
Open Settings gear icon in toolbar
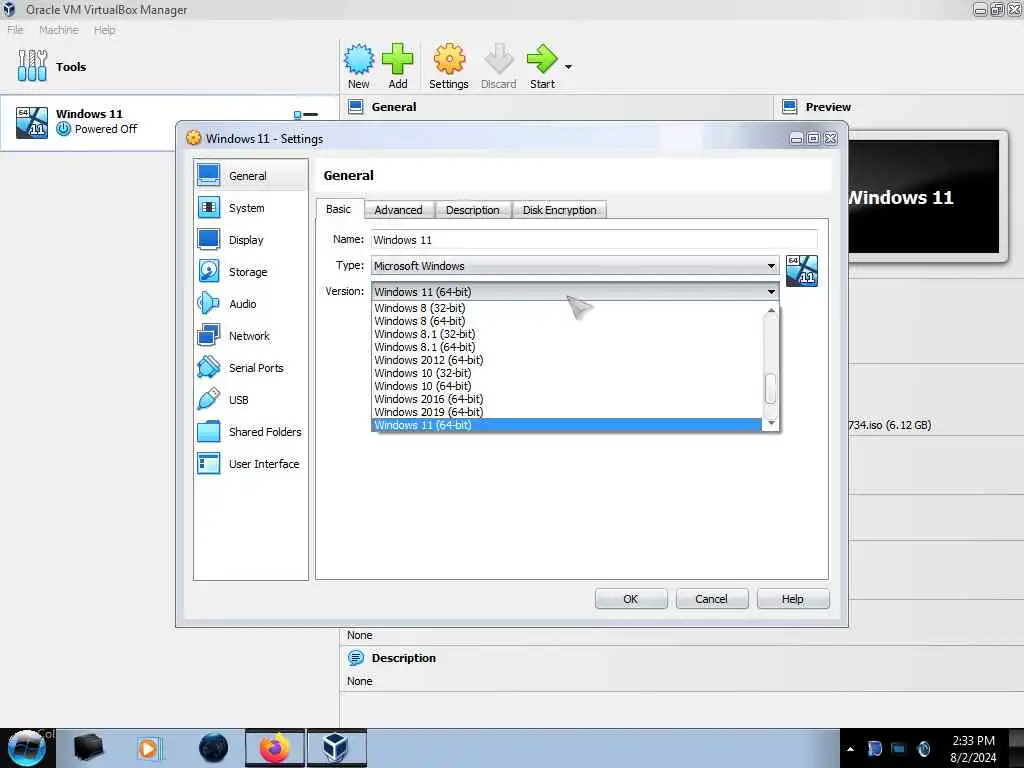tap(449, 59)
